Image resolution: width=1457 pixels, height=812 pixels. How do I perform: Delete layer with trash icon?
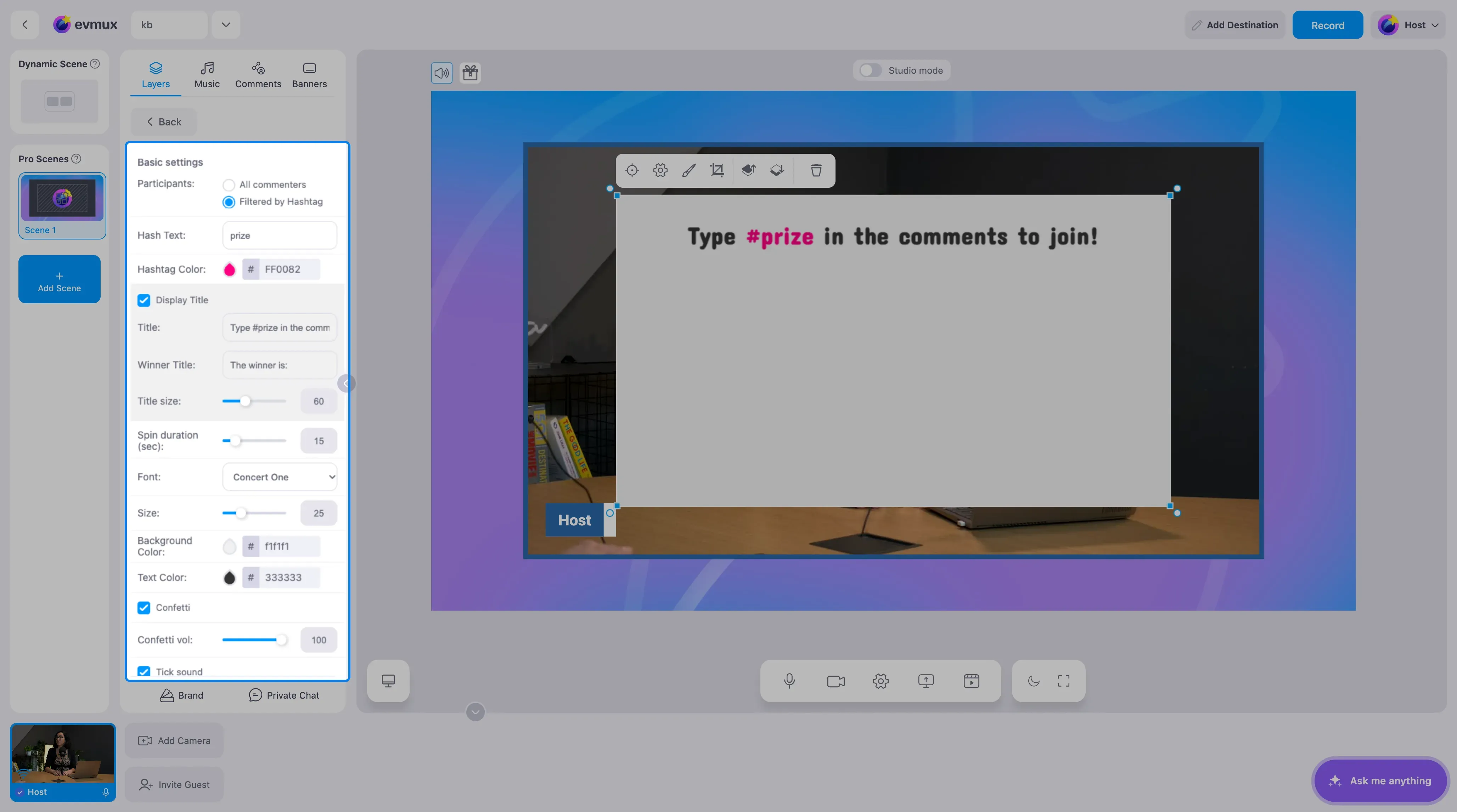[x=816, y=170]
